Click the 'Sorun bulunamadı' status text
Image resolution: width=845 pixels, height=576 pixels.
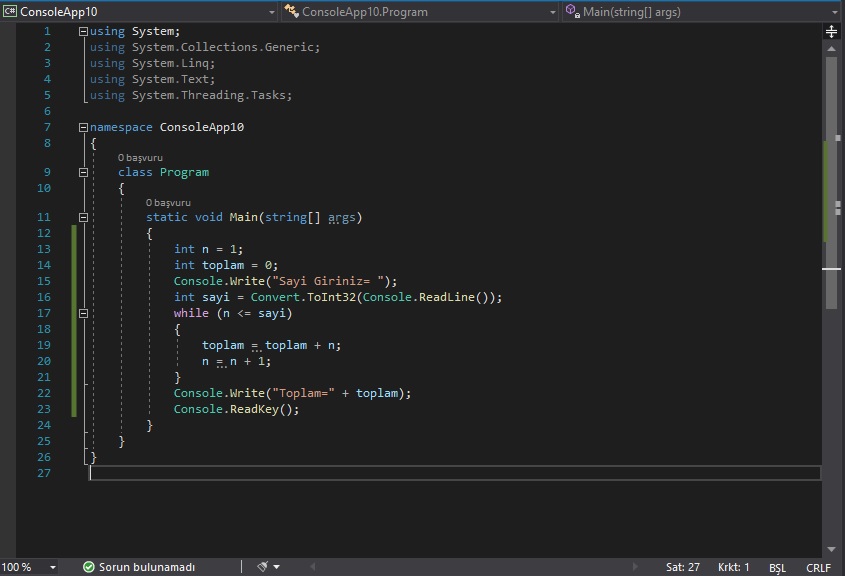[x=147, y=567]
